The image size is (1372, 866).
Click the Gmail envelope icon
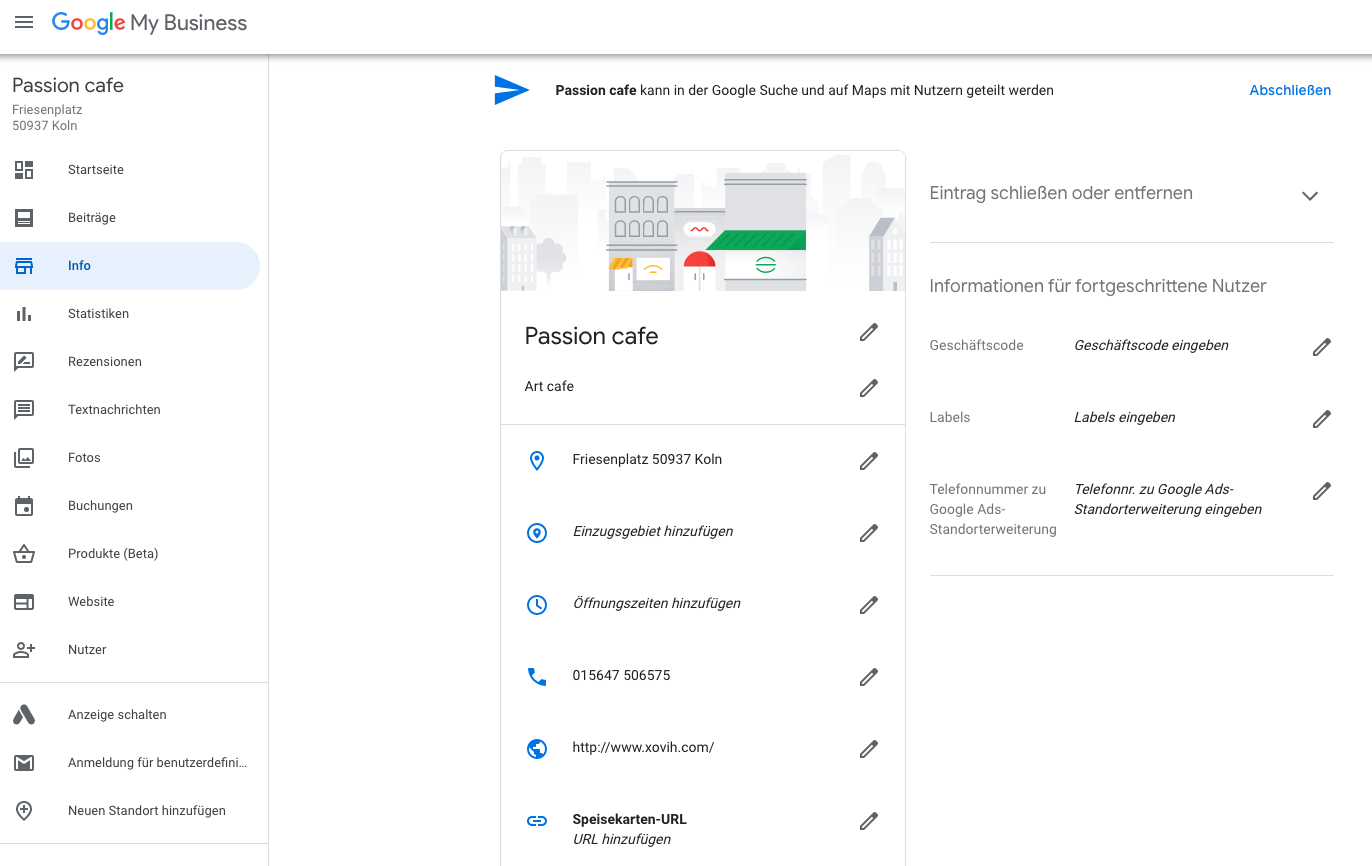24,763
